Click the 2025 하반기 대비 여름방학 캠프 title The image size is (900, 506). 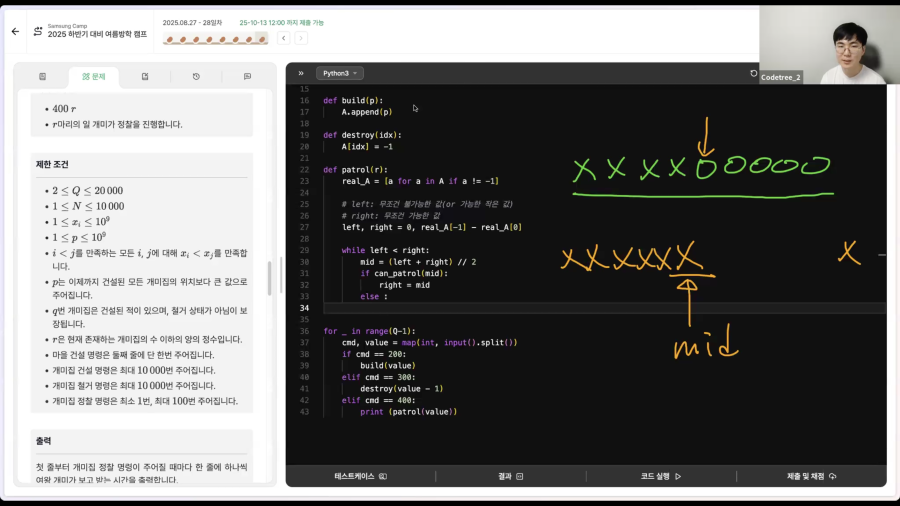point(97,34)
